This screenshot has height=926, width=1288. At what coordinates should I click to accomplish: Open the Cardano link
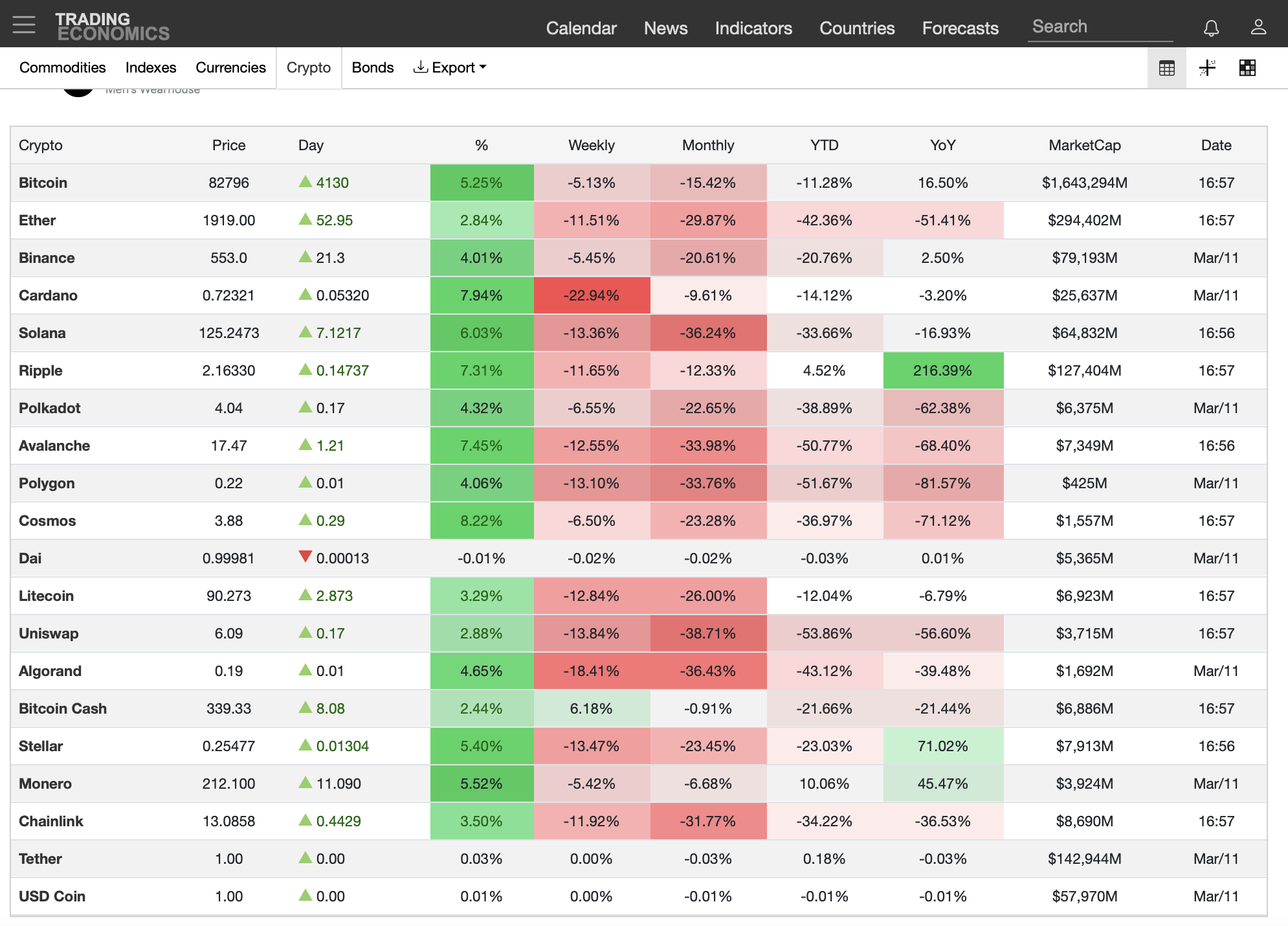coord(48,295)
